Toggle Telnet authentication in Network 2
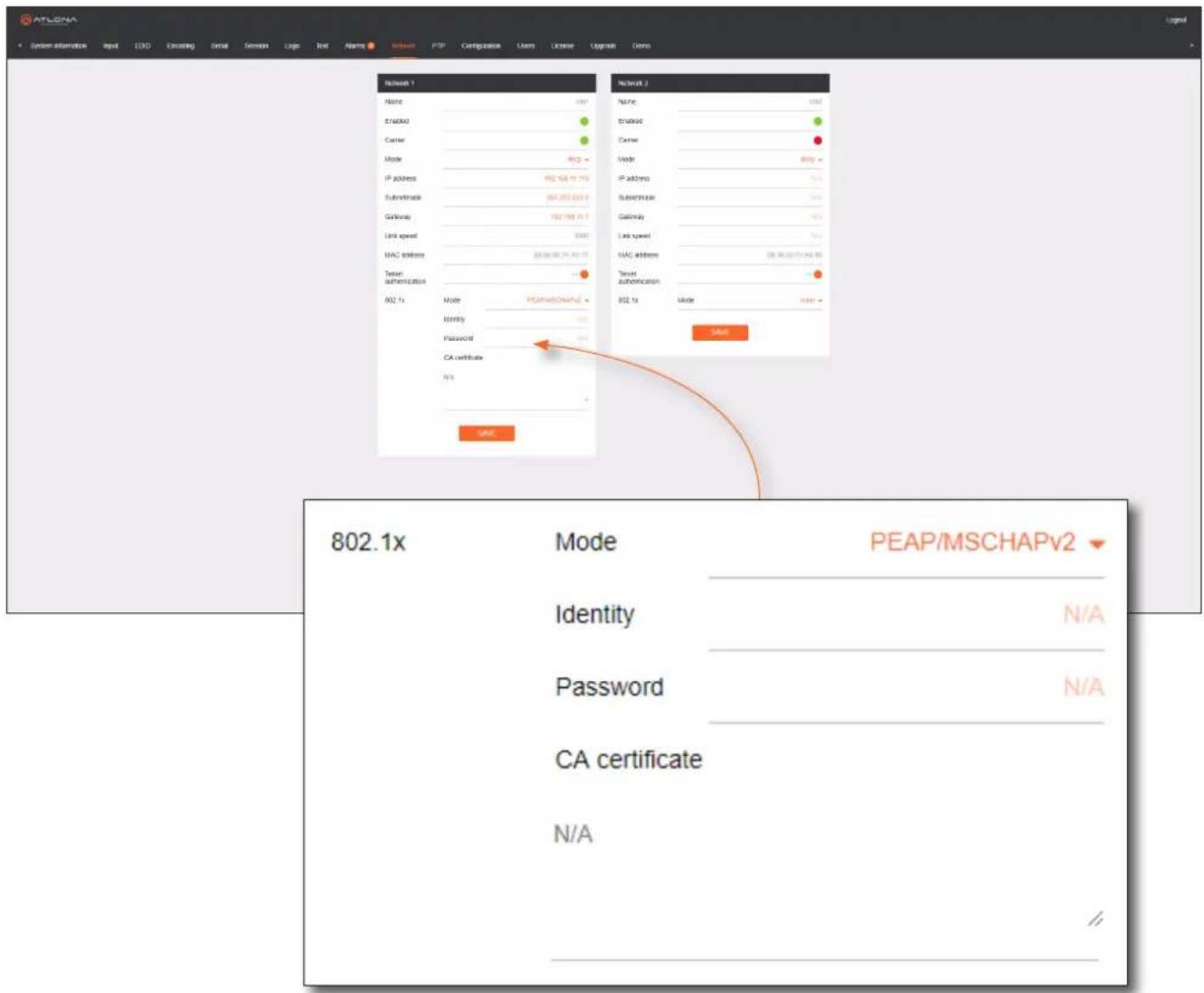 (x=815, y=274)
